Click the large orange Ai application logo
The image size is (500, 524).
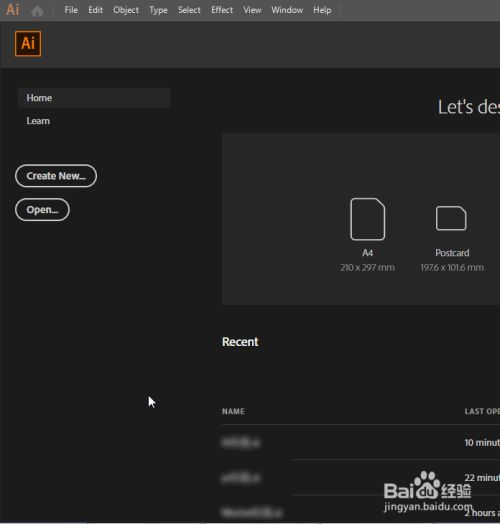click(28, 44)
